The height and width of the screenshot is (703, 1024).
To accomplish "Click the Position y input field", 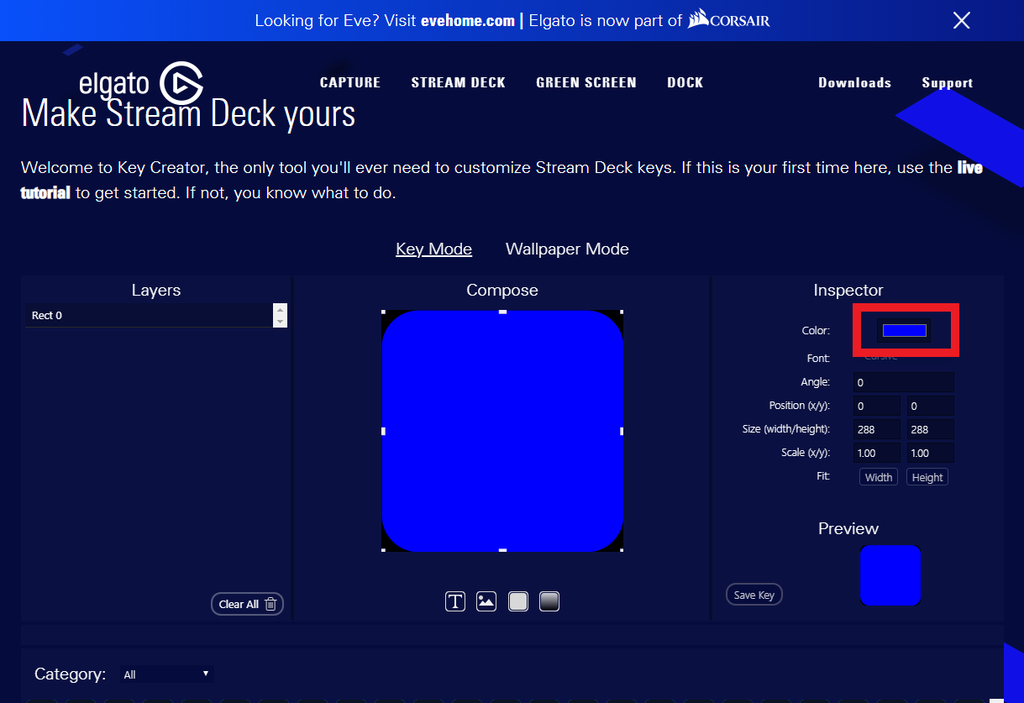I will pyautogui.click(x=930, y=406).
